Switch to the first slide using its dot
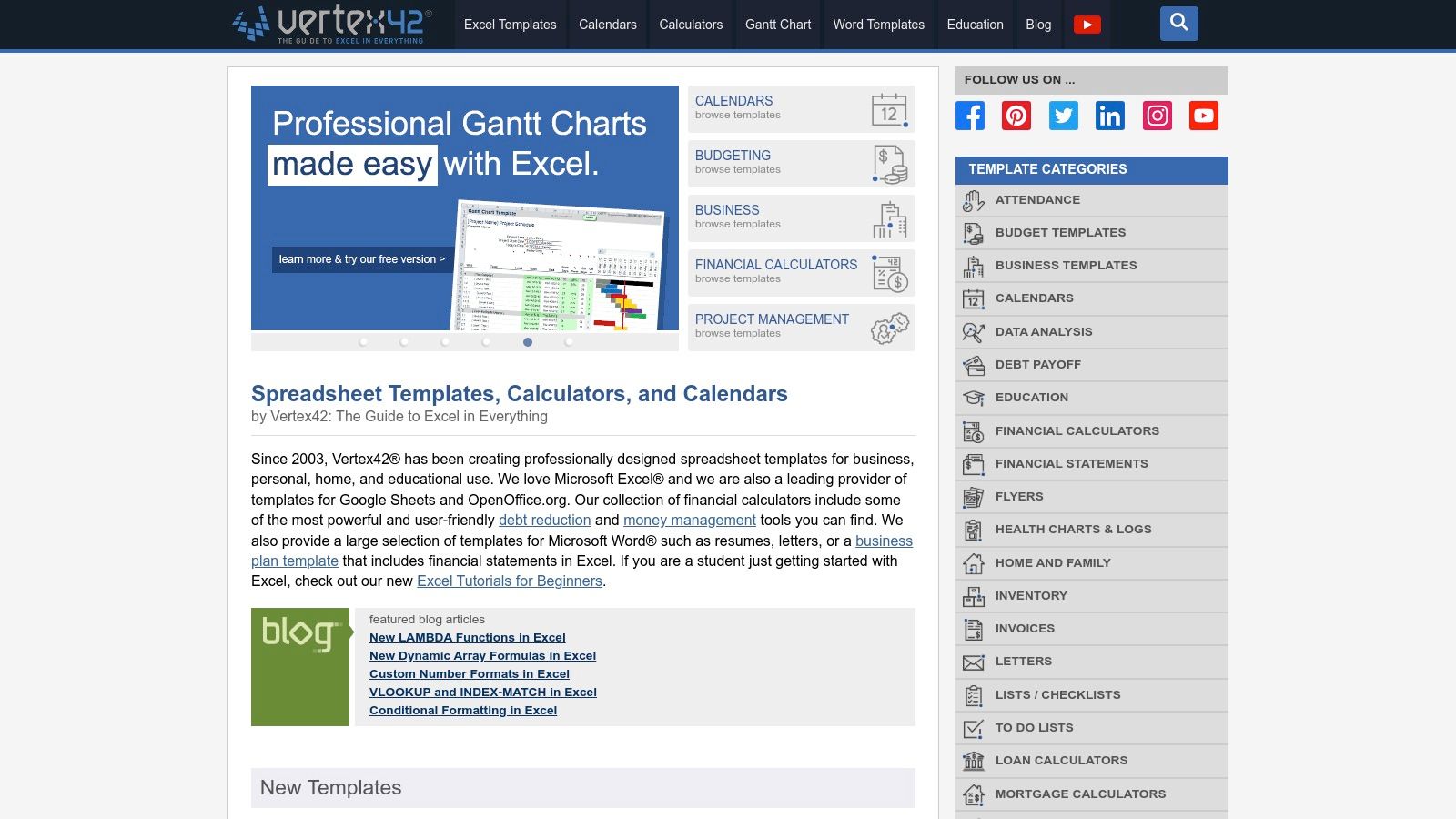This screenshot has width=1456, height=819. (x=364, y=343)
